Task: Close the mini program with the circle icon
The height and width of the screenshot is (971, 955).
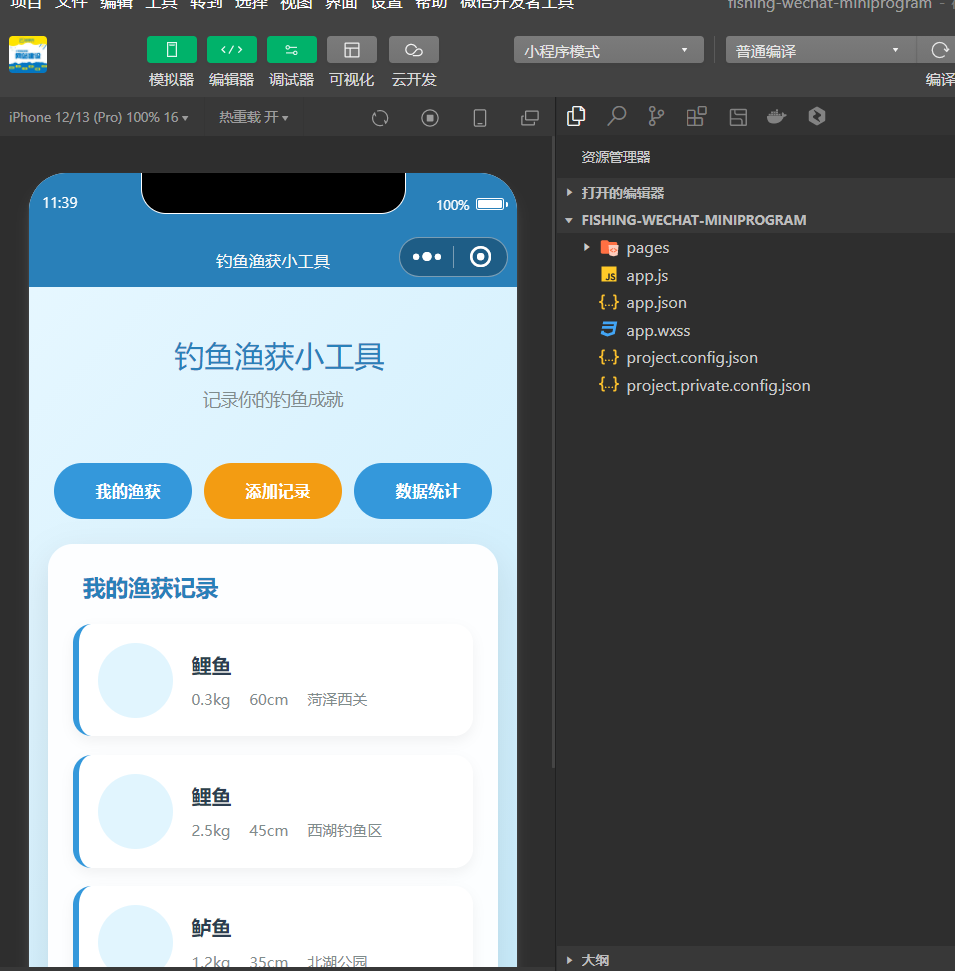Action: 481,257
